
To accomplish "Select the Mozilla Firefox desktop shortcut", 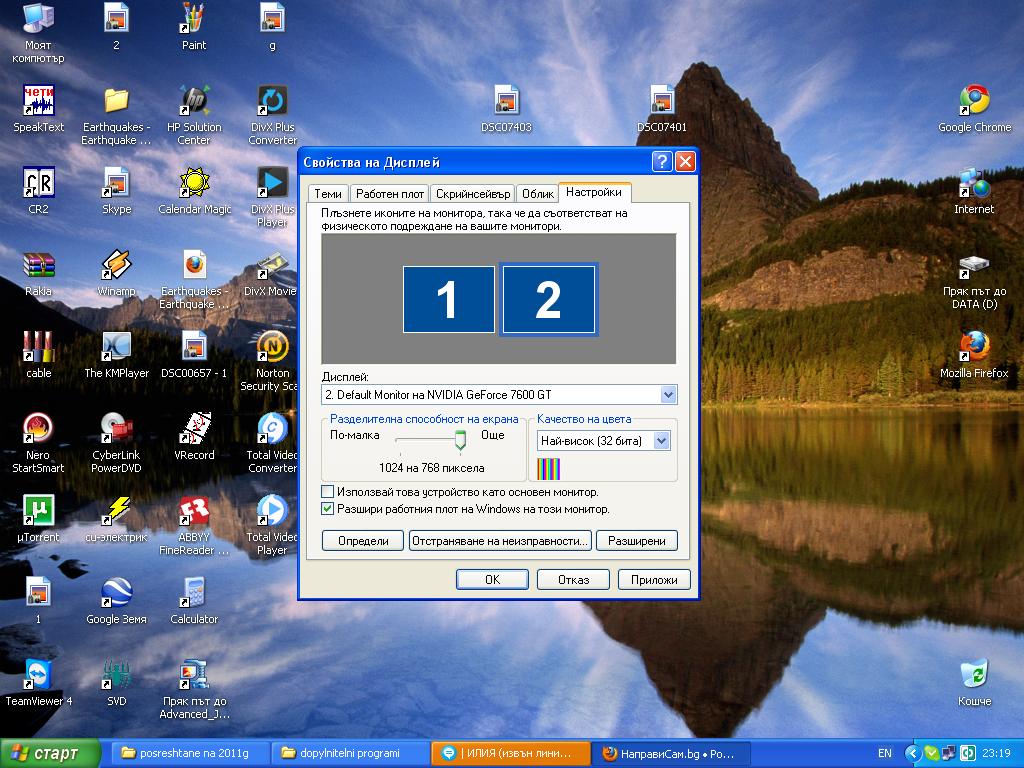I will point(974,347).
